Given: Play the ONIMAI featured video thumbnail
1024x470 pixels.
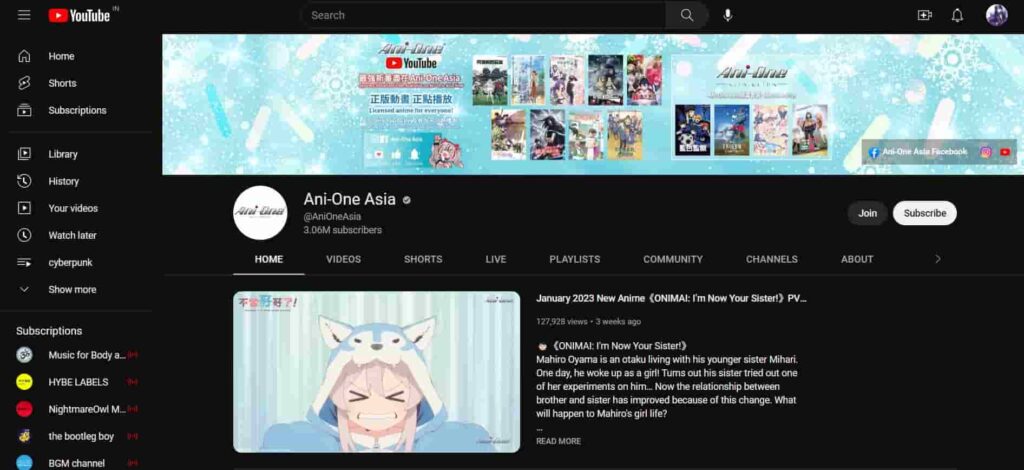Looking at the screenshot, I should pyautogui.click(x=377, y=372).
